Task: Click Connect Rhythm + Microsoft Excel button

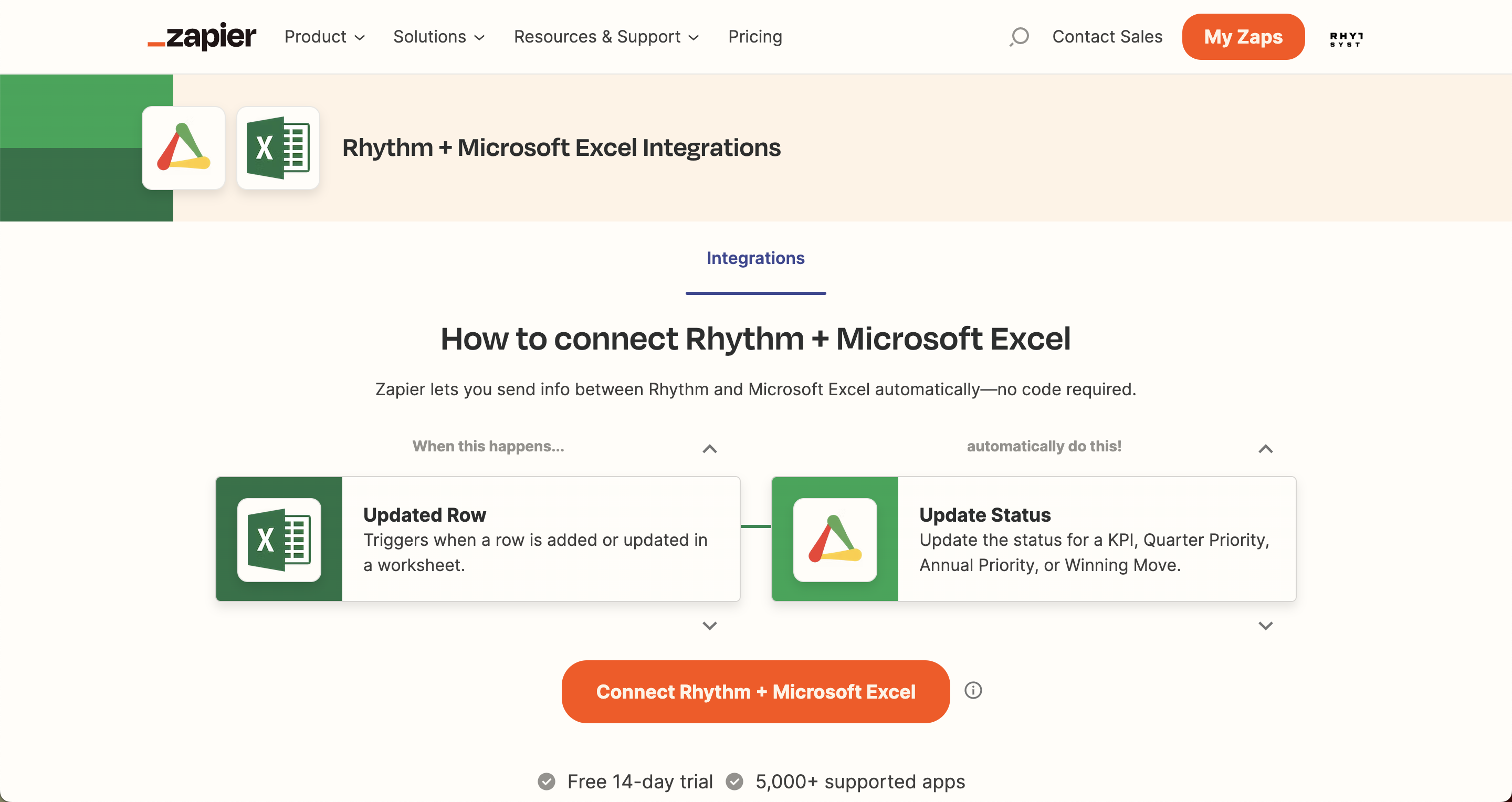Action: click(755, 692)
